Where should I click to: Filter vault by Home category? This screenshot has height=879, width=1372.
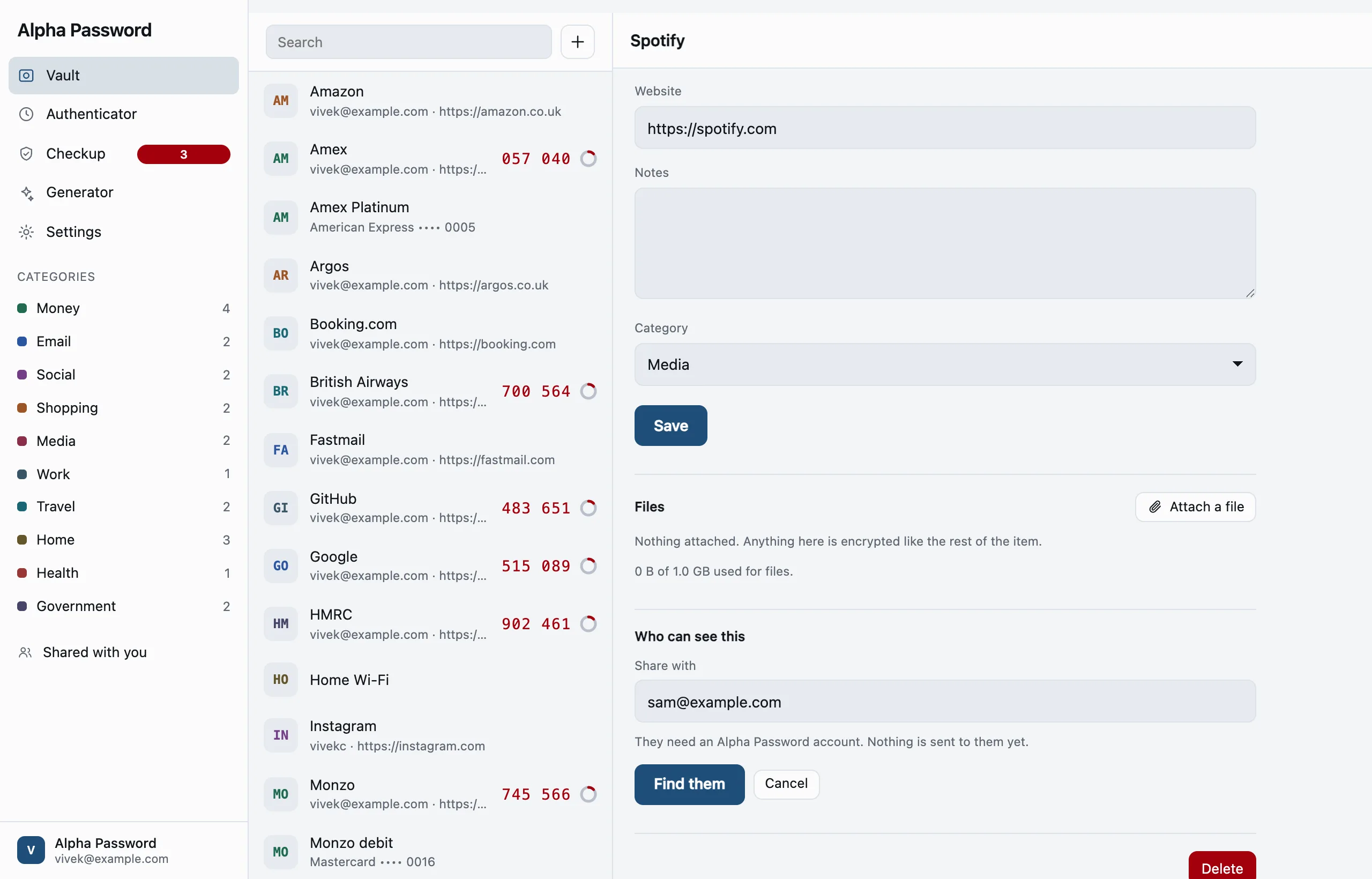[x=123, y=539]
